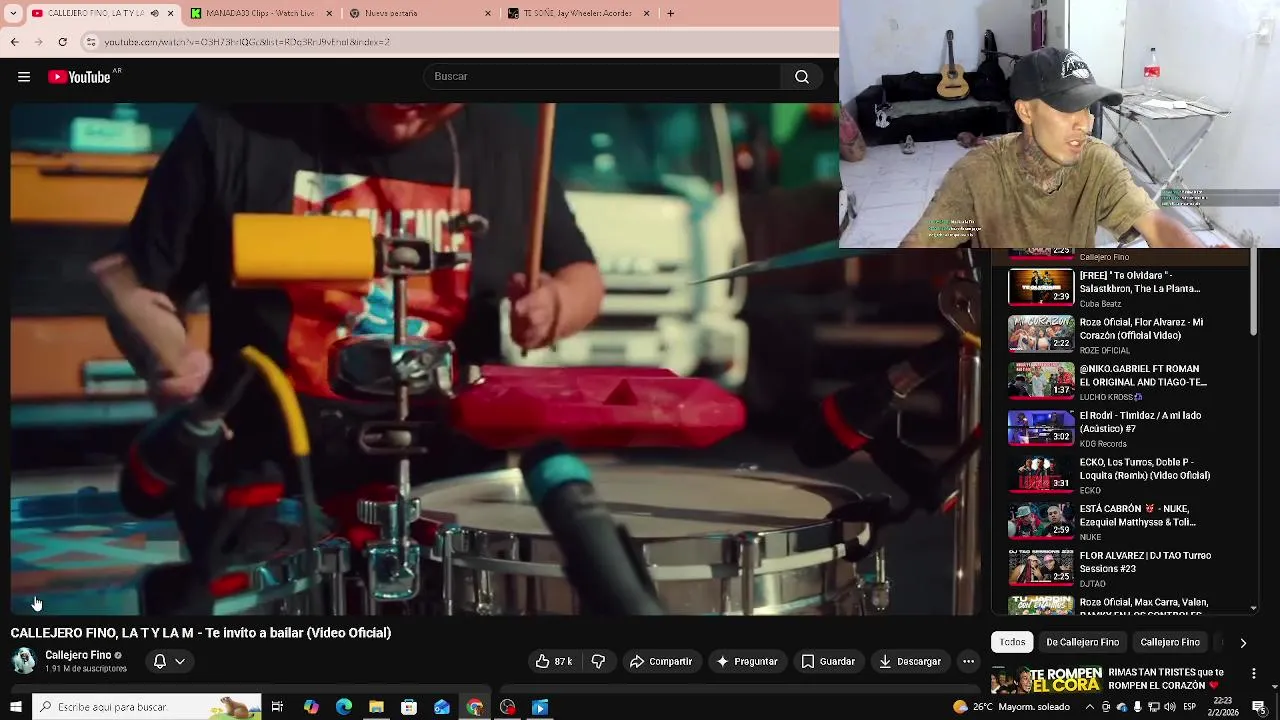Open Microsoft Edge from taskbar

click(x=344, y=707)
